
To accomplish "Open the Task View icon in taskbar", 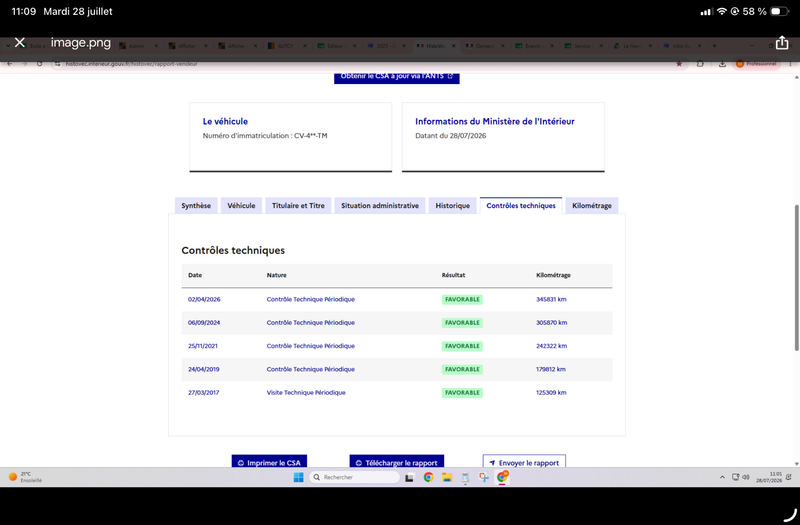I will click(x=409, y=478).
